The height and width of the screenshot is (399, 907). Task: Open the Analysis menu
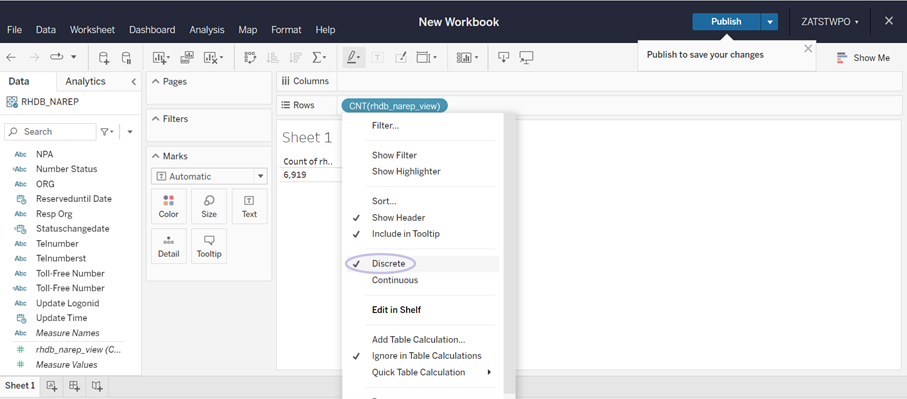coord(207,29)
